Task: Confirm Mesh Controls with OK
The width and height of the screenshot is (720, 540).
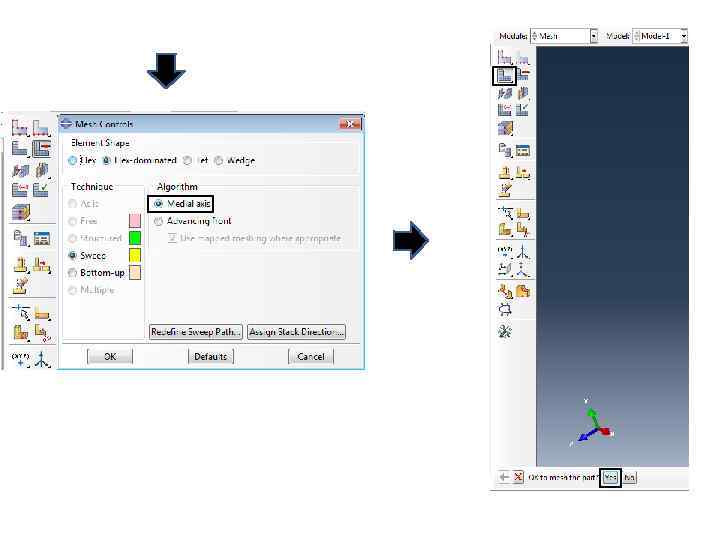Action: pyautogui.click(x=110, y=356)
